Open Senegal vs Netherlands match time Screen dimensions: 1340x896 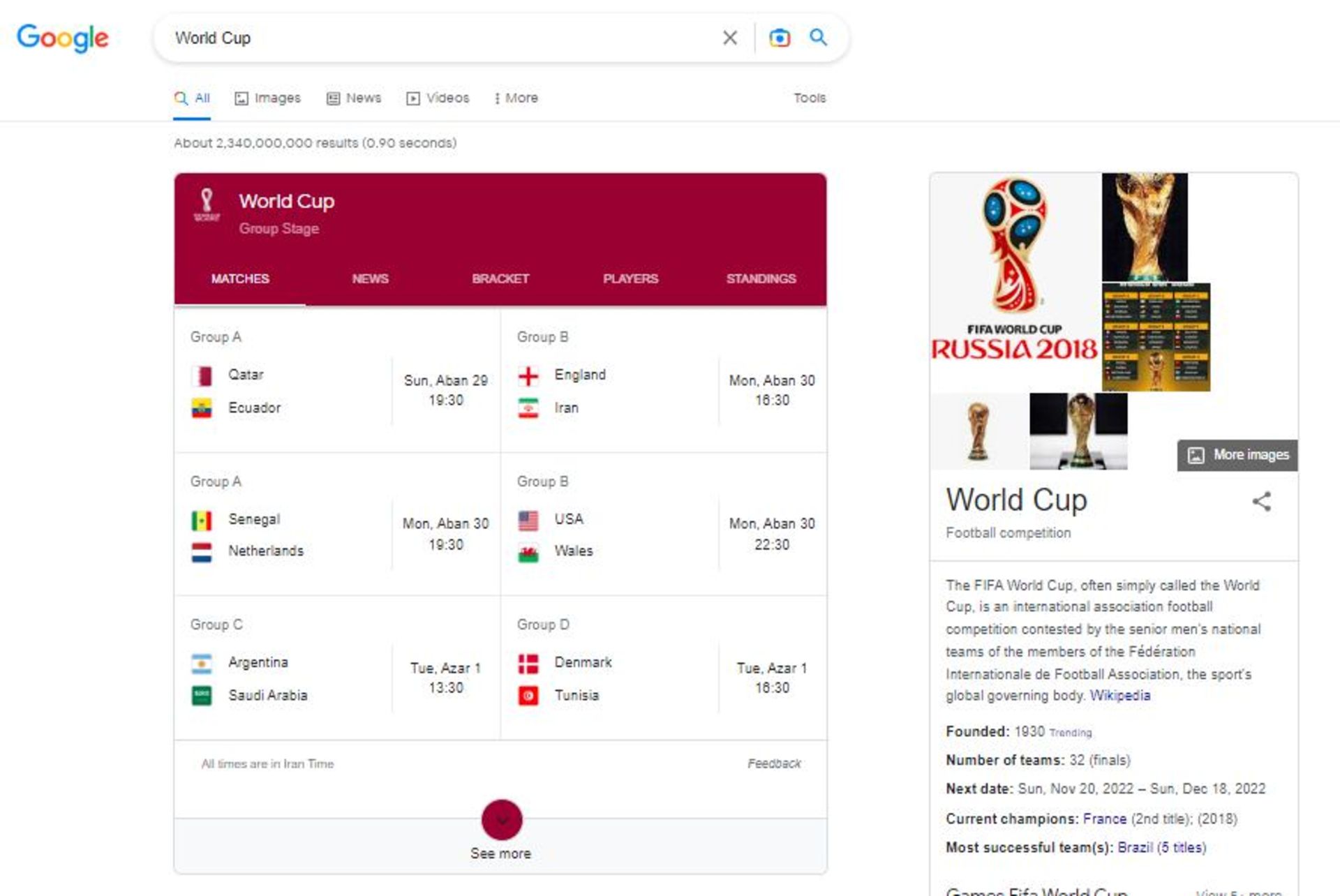point(446,534)
